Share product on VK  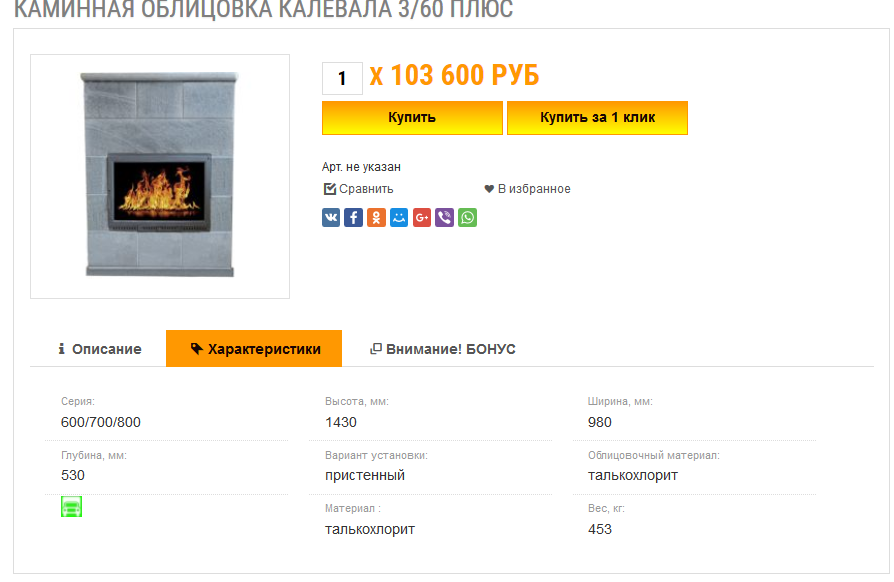[x=331, y=218]
